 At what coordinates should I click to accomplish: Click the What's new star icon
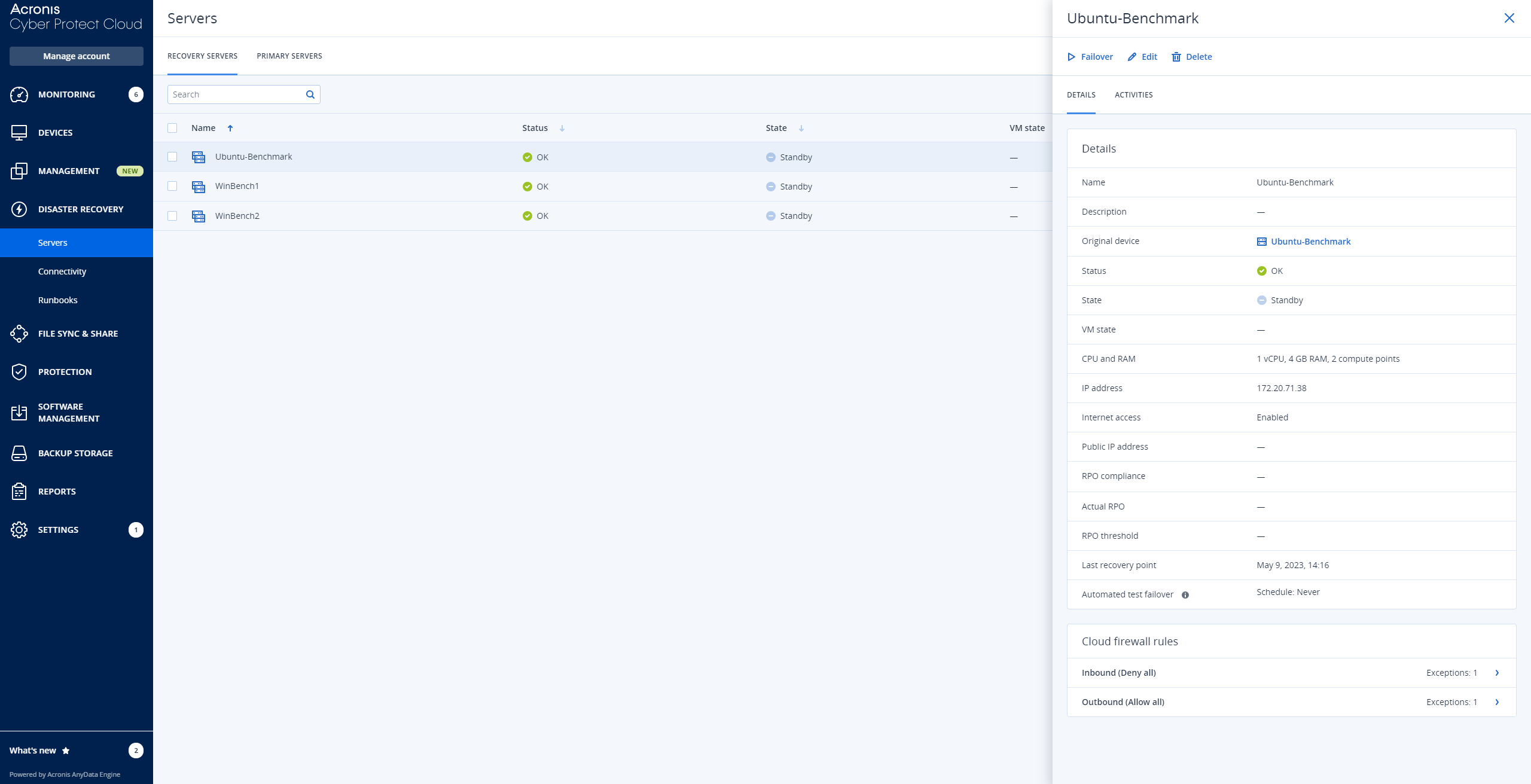pyautogui.click(x=66, y=751)
